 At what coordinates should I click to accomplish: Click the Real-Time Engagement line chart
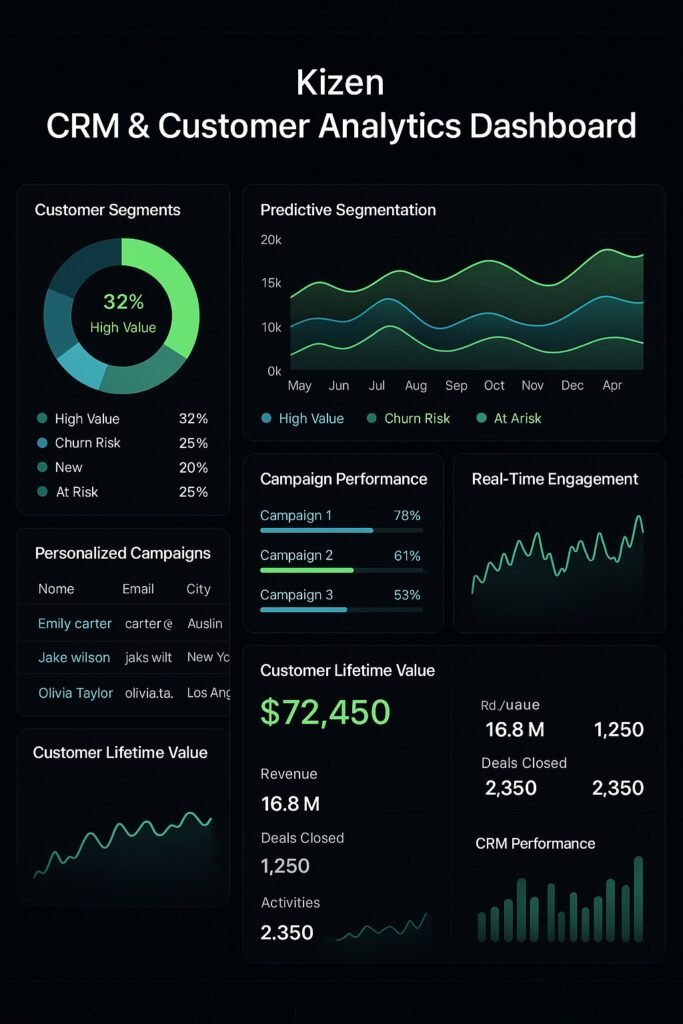(558, 555)
